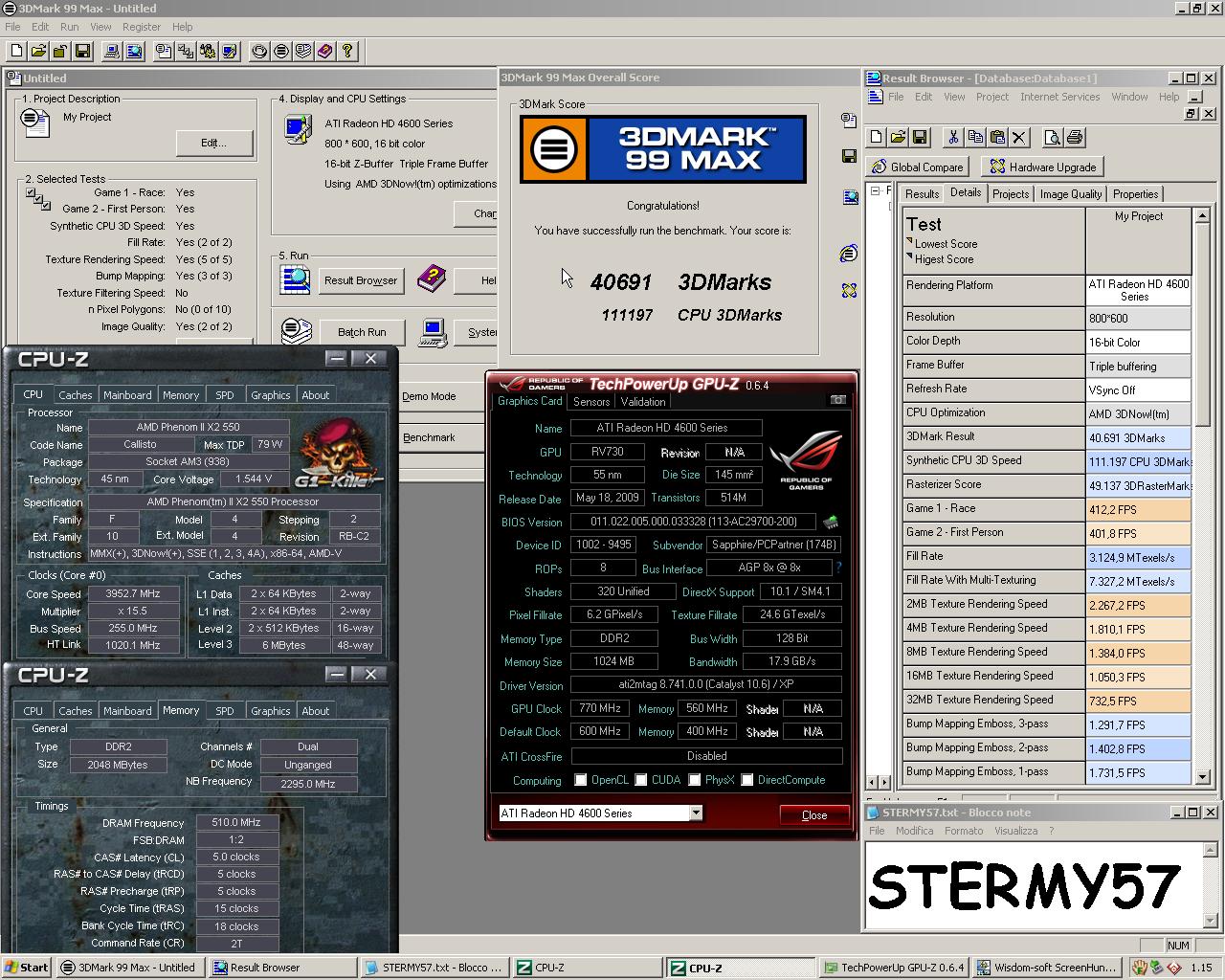This screenshot has width=1225, height=980.
Task: Open the Formato menu in Notepad
Action: (964, 831)
